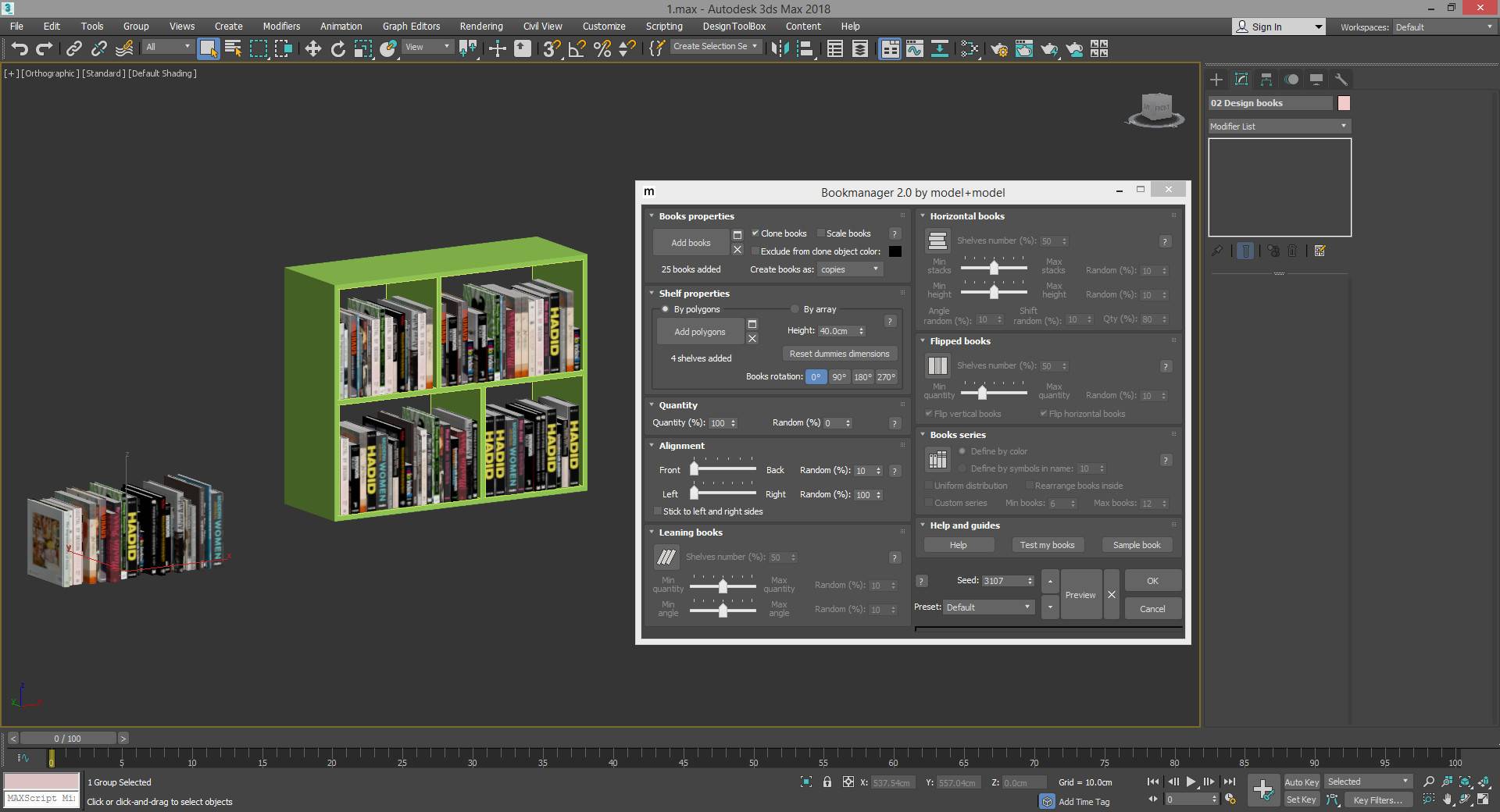Viewport: 1500px width, 812px height.
Task: Click the Add polygons button
Action: [x=700, y=332]
